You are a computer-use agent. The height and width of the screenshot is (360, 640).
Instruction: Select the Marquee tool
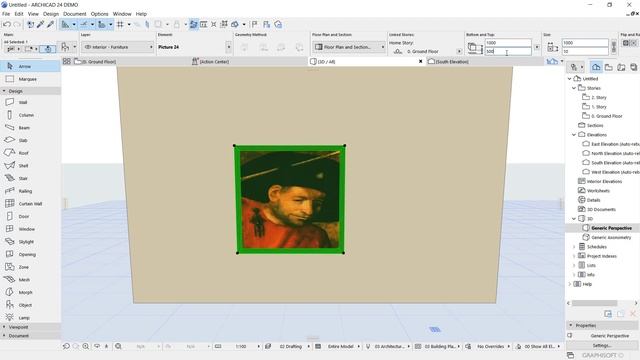30,79
